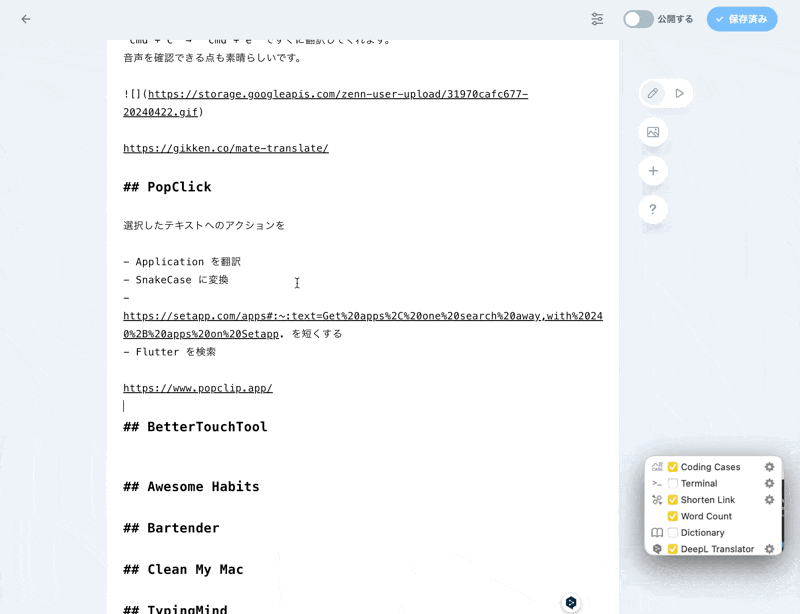Image resolution: width=800 pixels, height=614 pixels.
Task: Open article settings sliders icon
Action: [x=597, y=19]
